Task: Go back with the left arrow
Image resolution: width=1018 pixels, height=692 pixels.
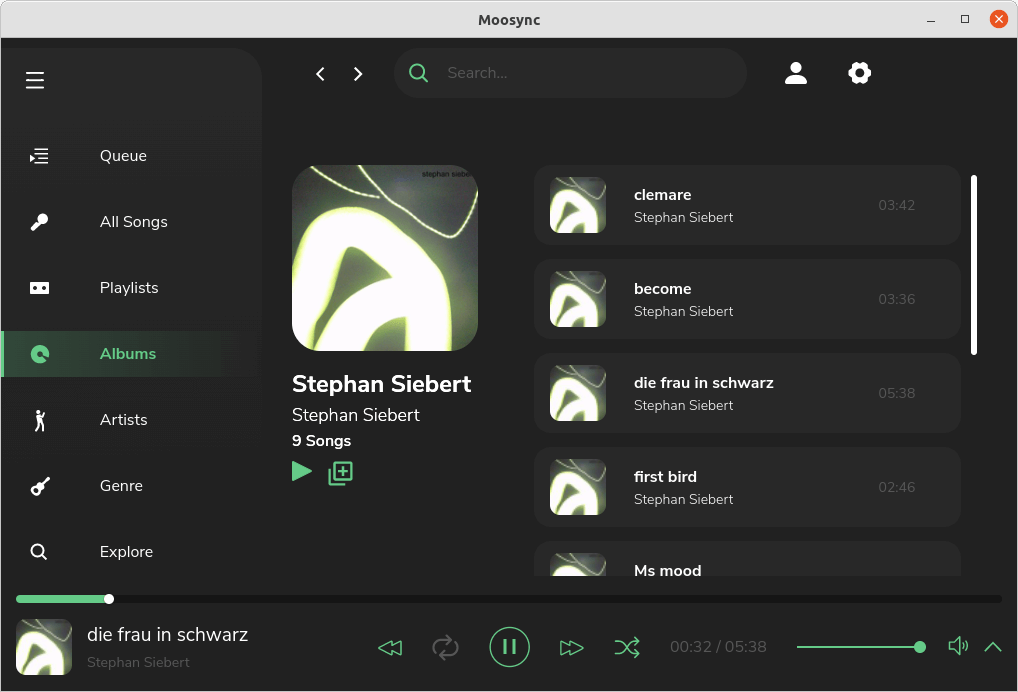Action: [x=320, y=74]
